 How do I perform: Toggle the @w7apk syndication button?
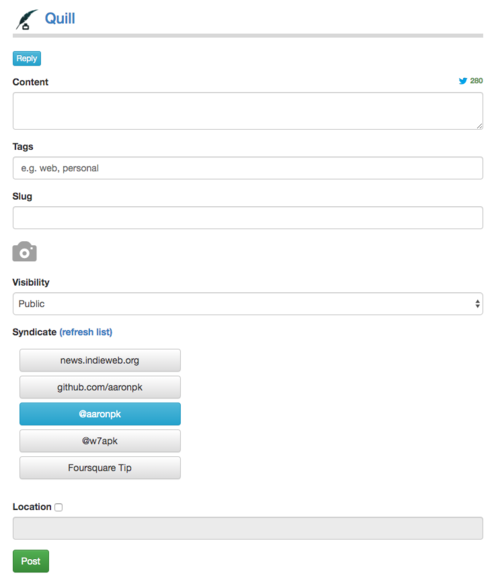click(100, 441)
